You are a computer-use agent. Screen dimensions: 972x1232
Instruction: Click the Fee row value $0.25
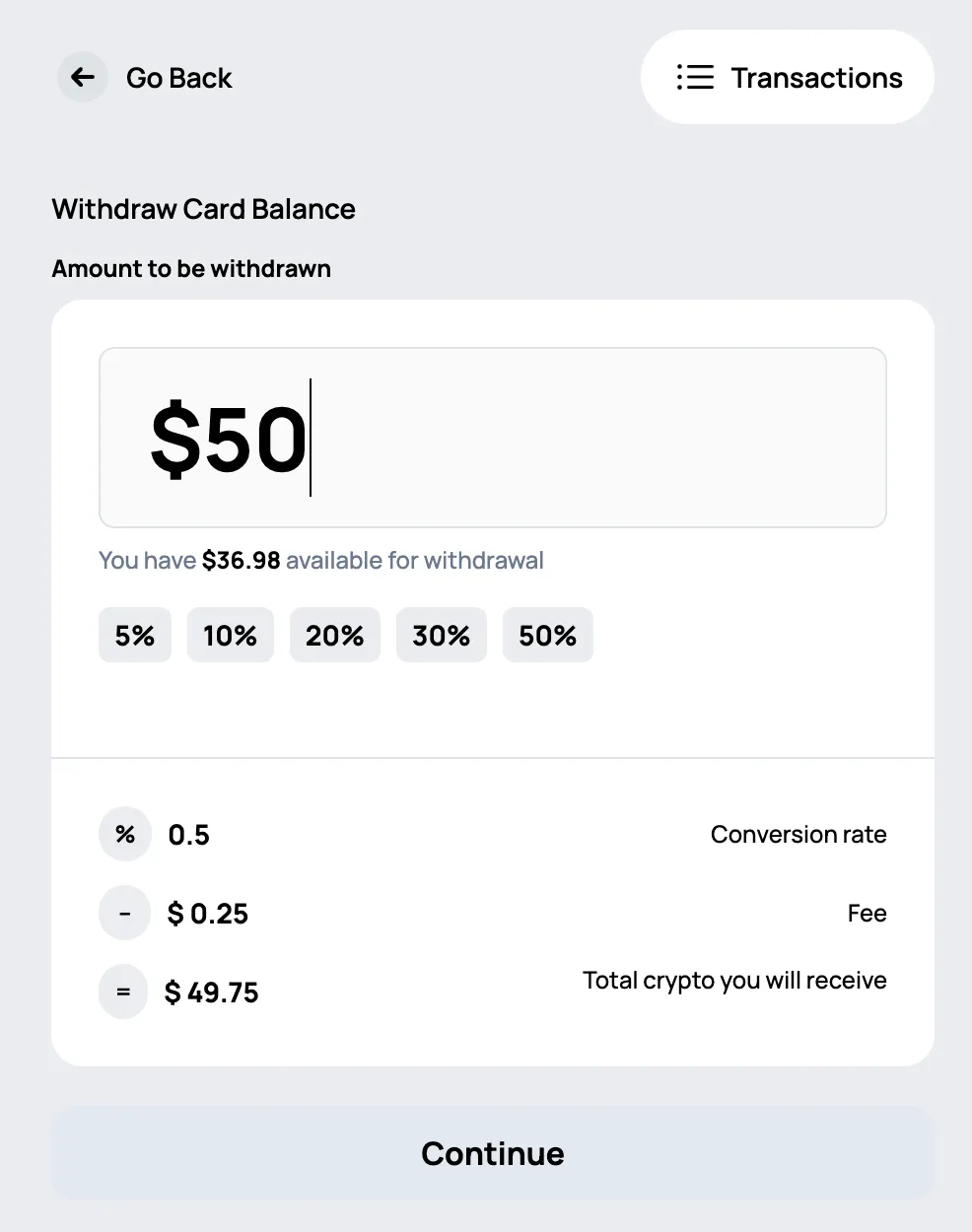207,913
